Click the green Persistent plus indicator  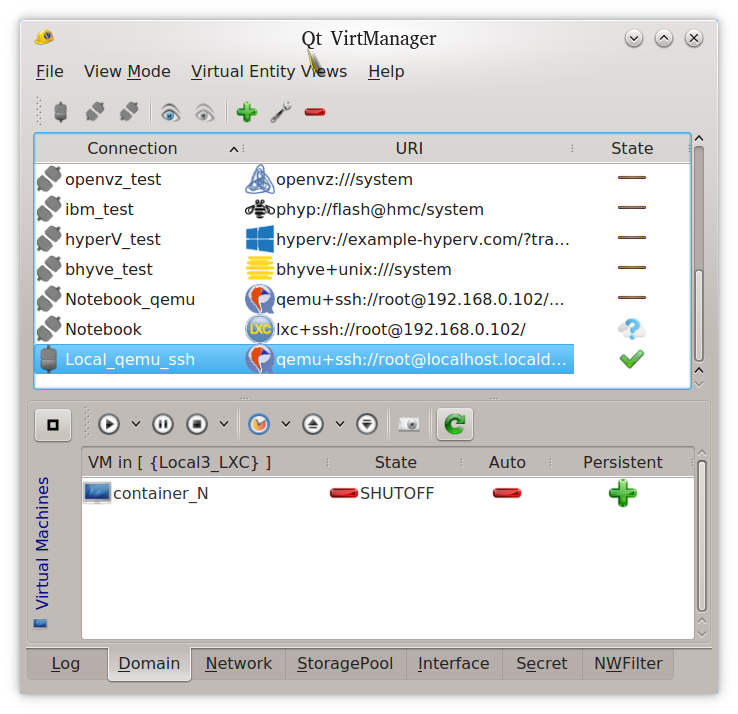[623, 493]
